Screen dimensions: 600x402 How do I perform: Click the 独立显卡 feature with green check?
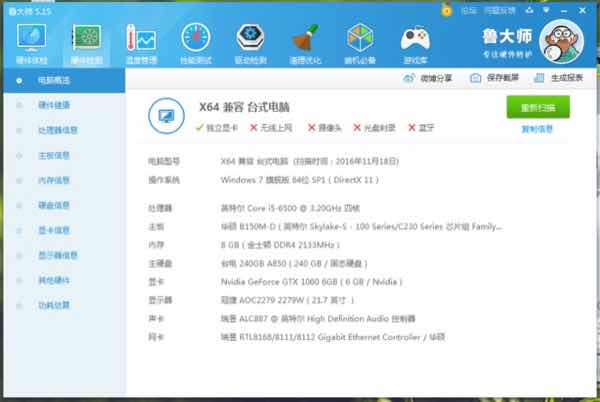(217, 128)
